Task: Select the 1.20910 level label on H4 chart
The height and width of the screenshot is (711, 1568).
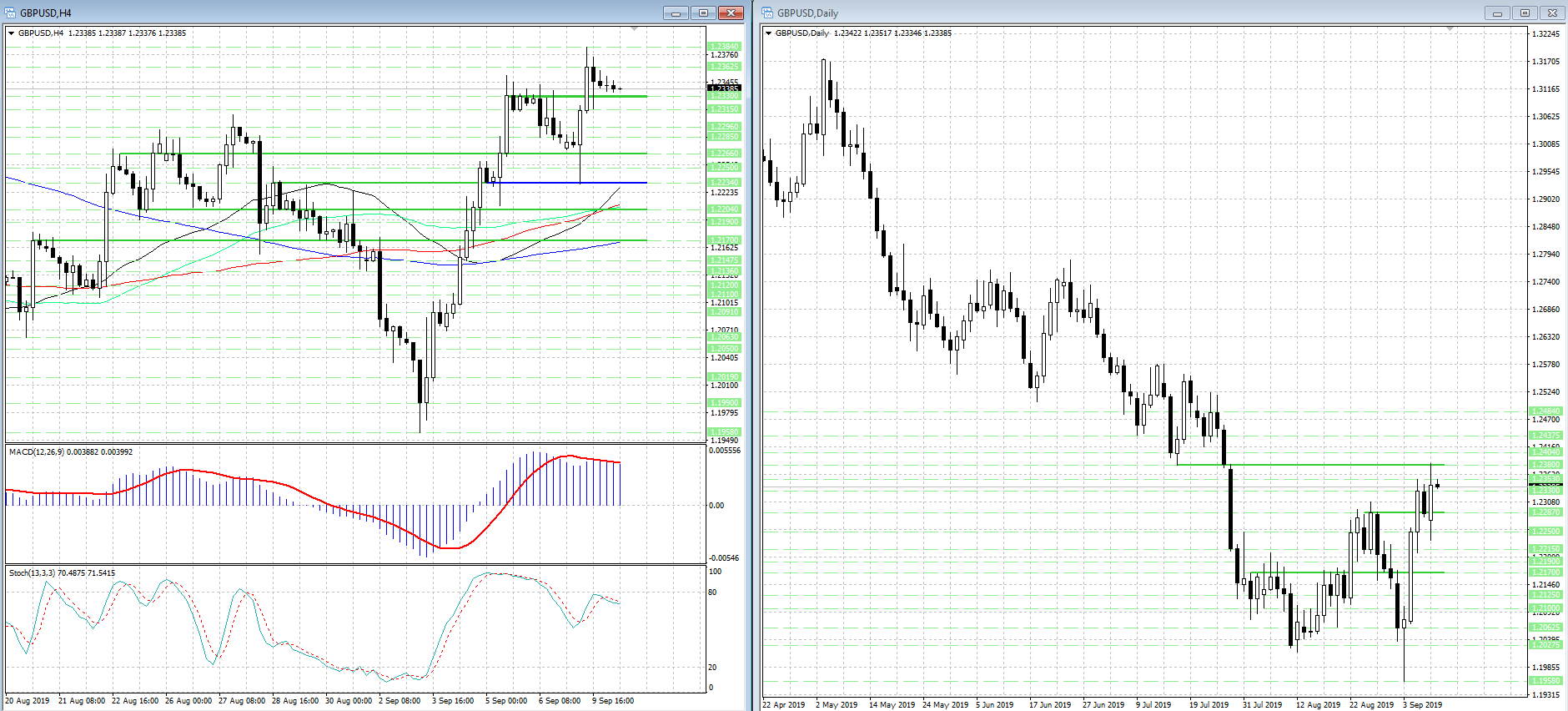Action: (x=724, y=312)
